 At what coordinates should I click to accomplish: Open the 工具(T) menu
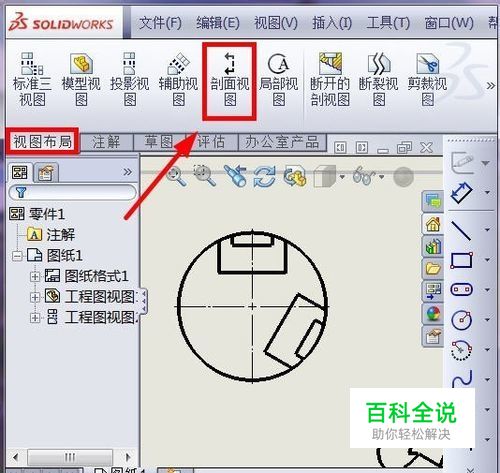tap(388, 23)
